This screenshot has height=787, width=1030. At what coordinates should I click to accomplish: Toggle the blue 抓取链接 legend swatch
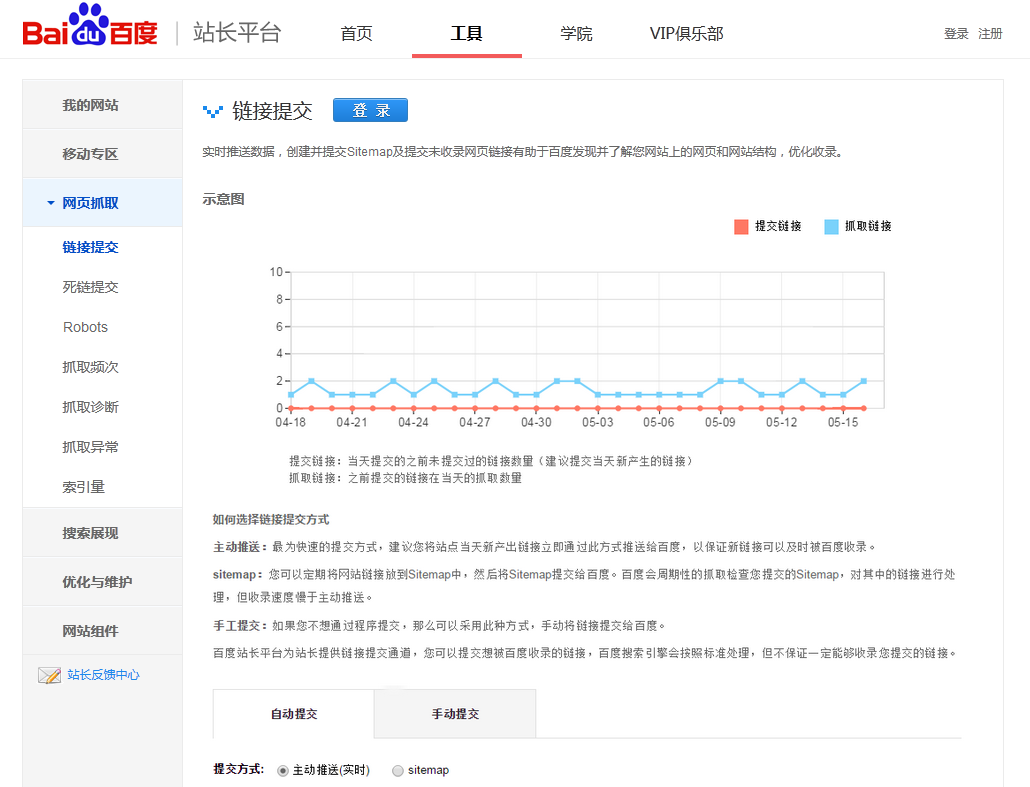point(832,227)
